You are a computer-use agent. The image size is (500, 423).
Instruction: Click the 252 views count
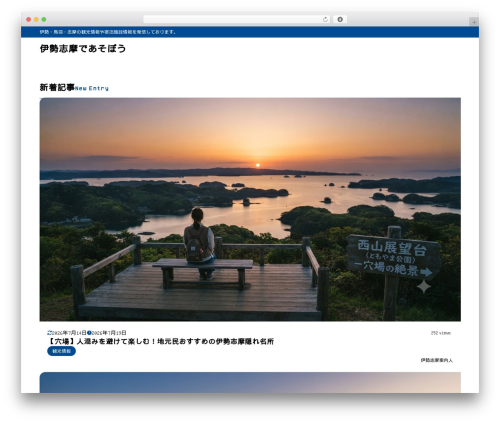[440, 333]
